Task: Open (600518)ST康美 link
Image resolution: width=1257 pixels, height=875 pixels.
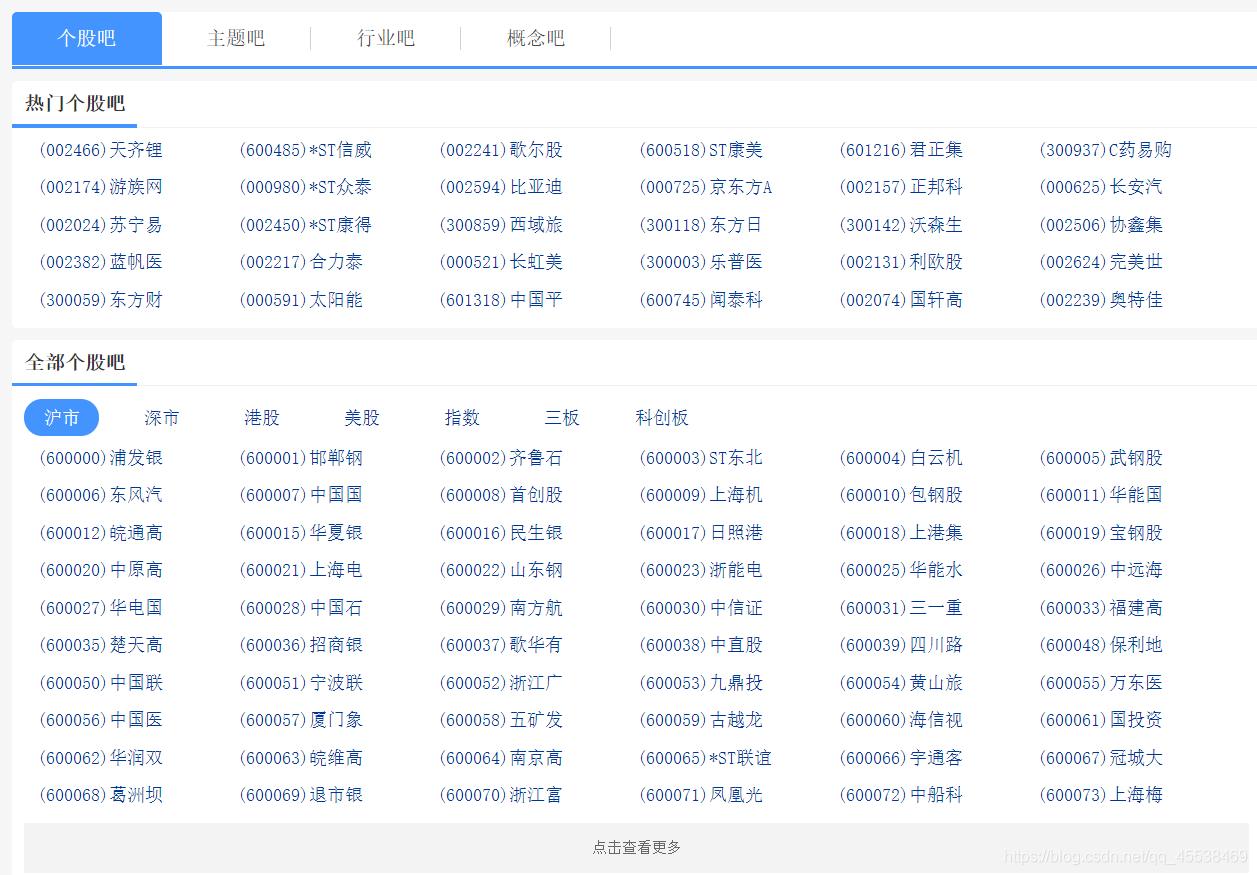Action: click(701, 150)
